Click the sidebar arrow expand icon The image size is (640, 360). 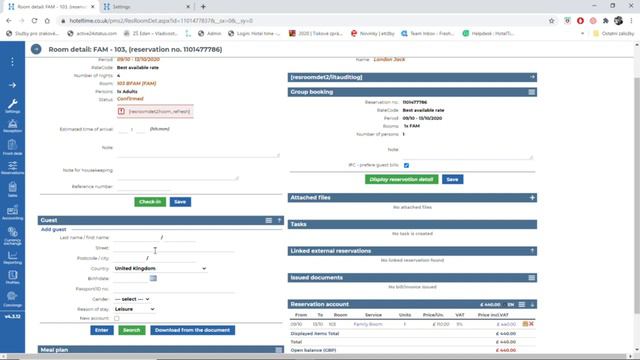(x=12, y=85)
